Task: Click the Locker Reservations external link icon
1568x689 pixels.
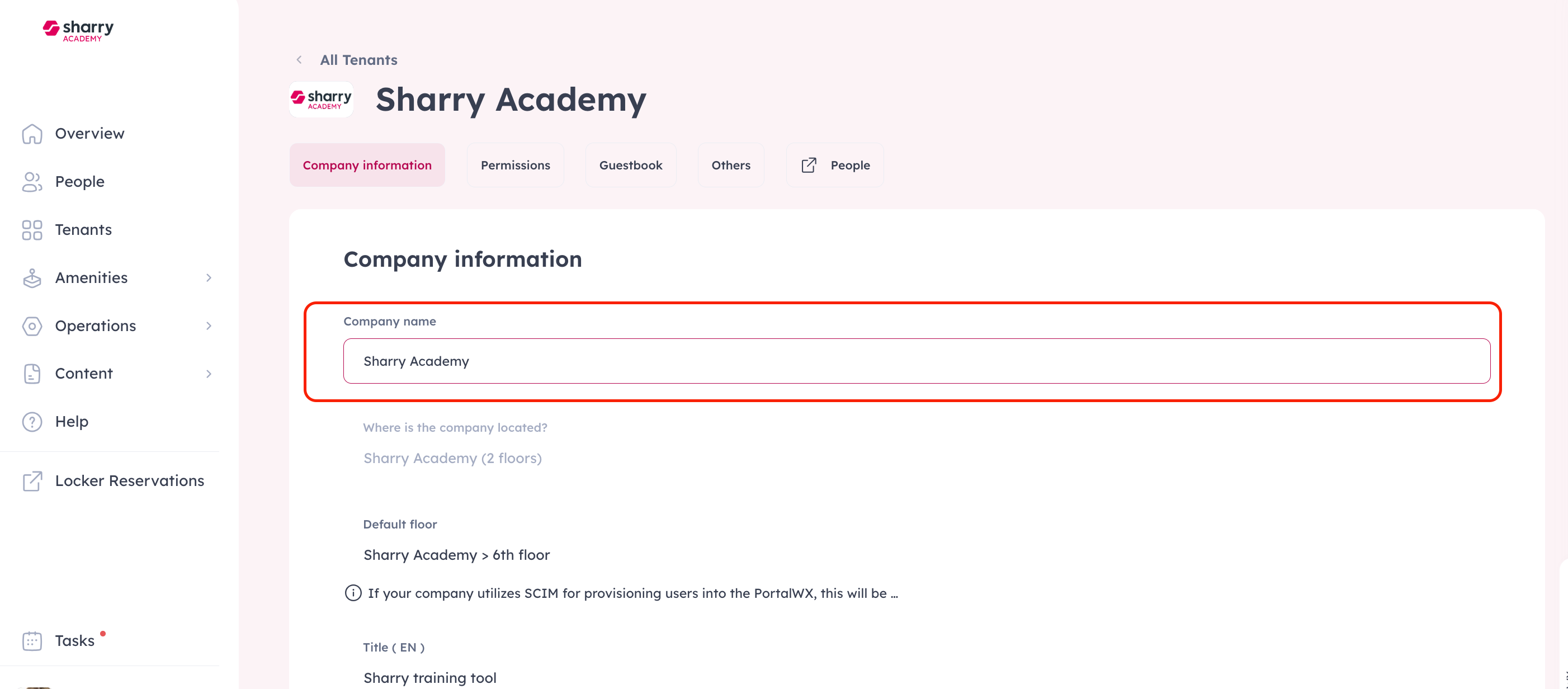Action: tap(32, 482)
